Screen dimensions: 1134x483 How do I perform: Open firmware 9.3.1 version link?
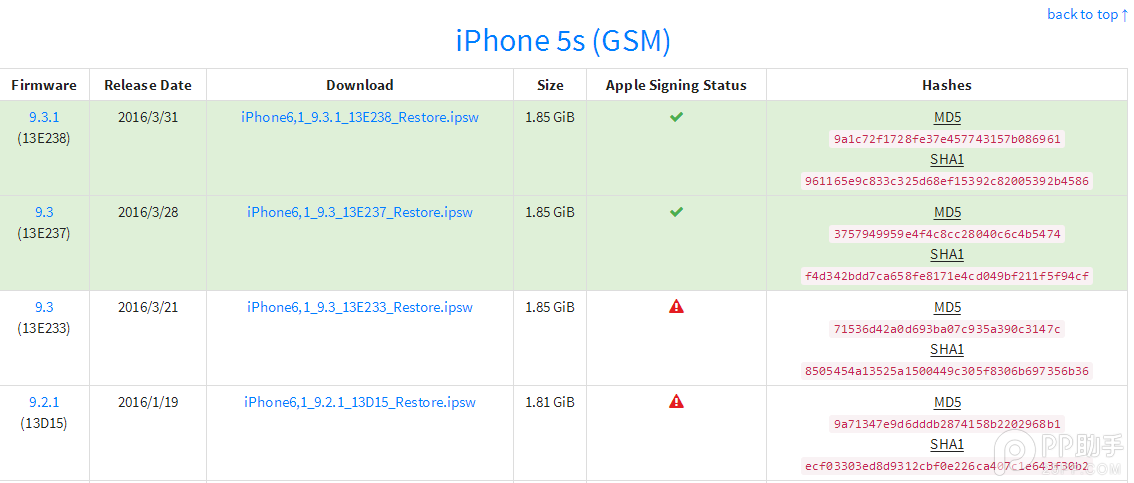point(44,117)
